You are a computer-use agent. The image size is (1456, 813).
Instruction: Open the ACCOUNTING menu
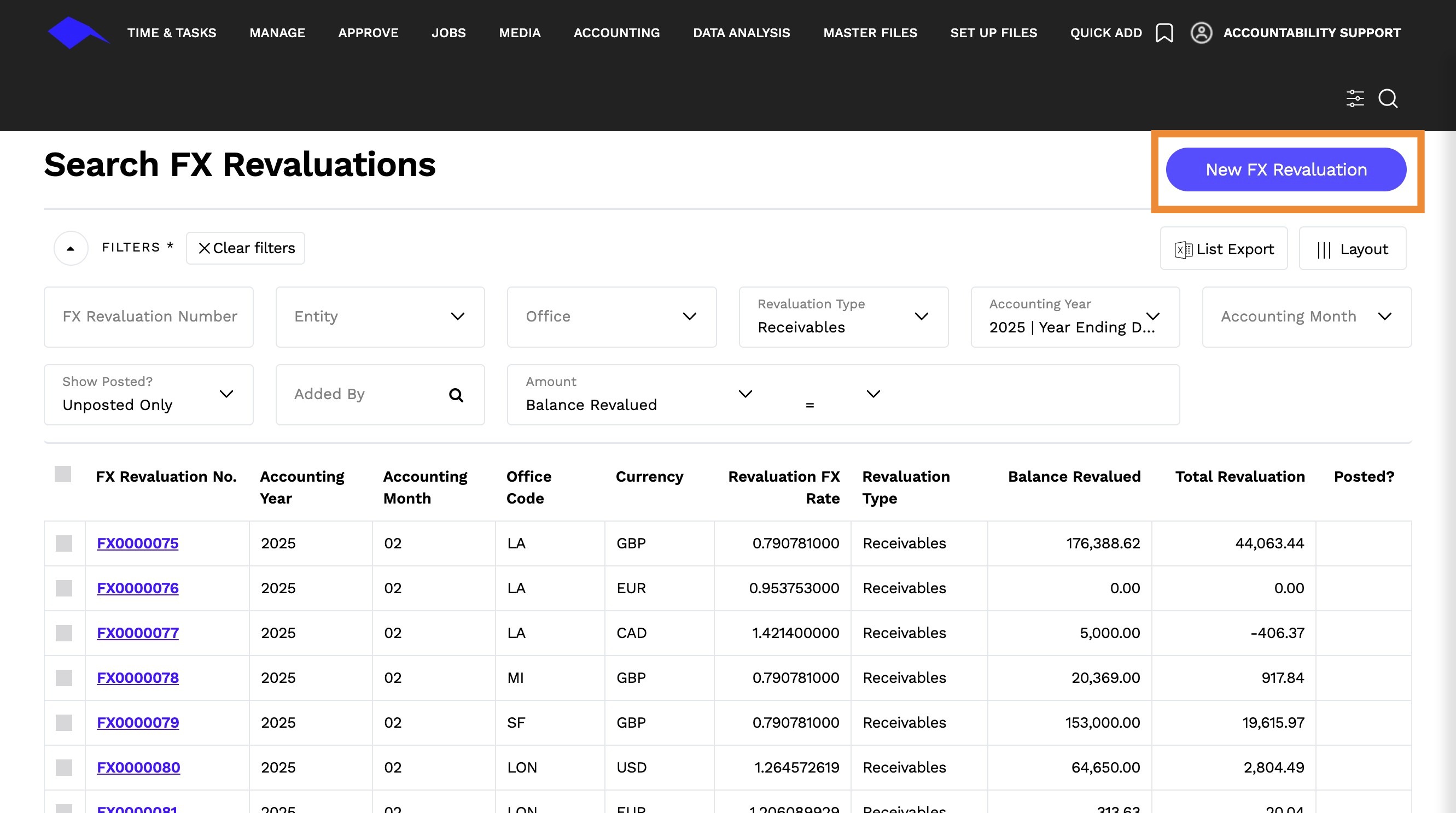pos(616,33)
